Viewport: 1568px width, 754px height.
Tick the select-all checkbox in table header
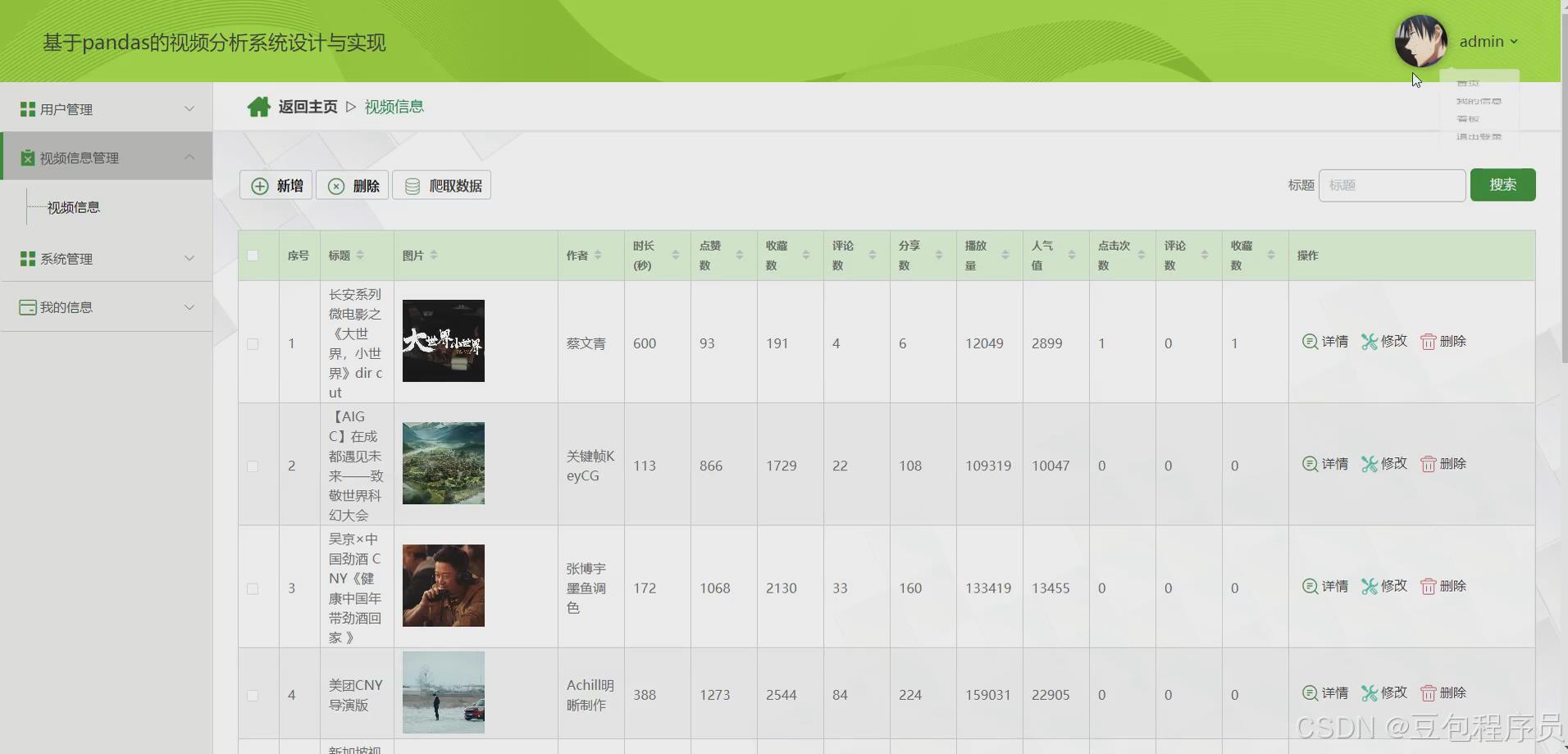(x=253, y=256)
